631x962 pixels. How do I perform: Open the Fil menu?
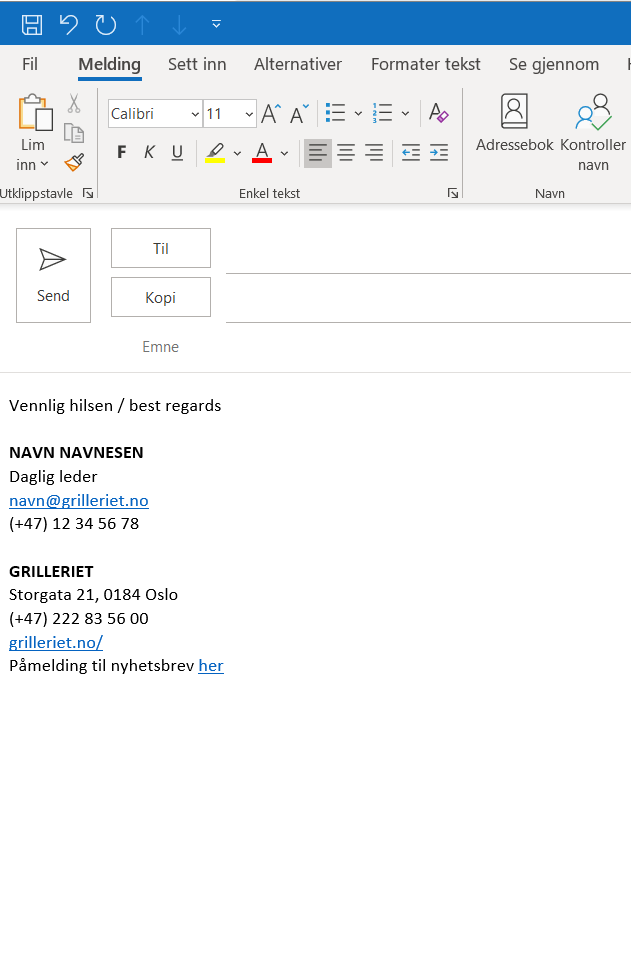tap(29, 64)
